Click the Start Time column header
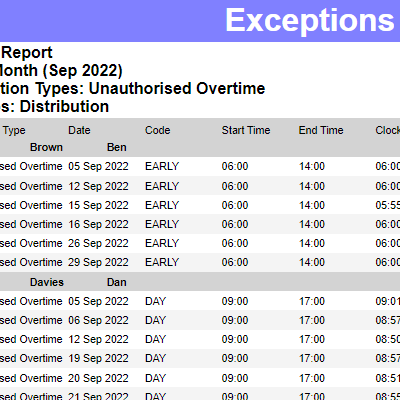Image resolution: width=400 pixels, height=400 pixels. click(x=246, y=130)
